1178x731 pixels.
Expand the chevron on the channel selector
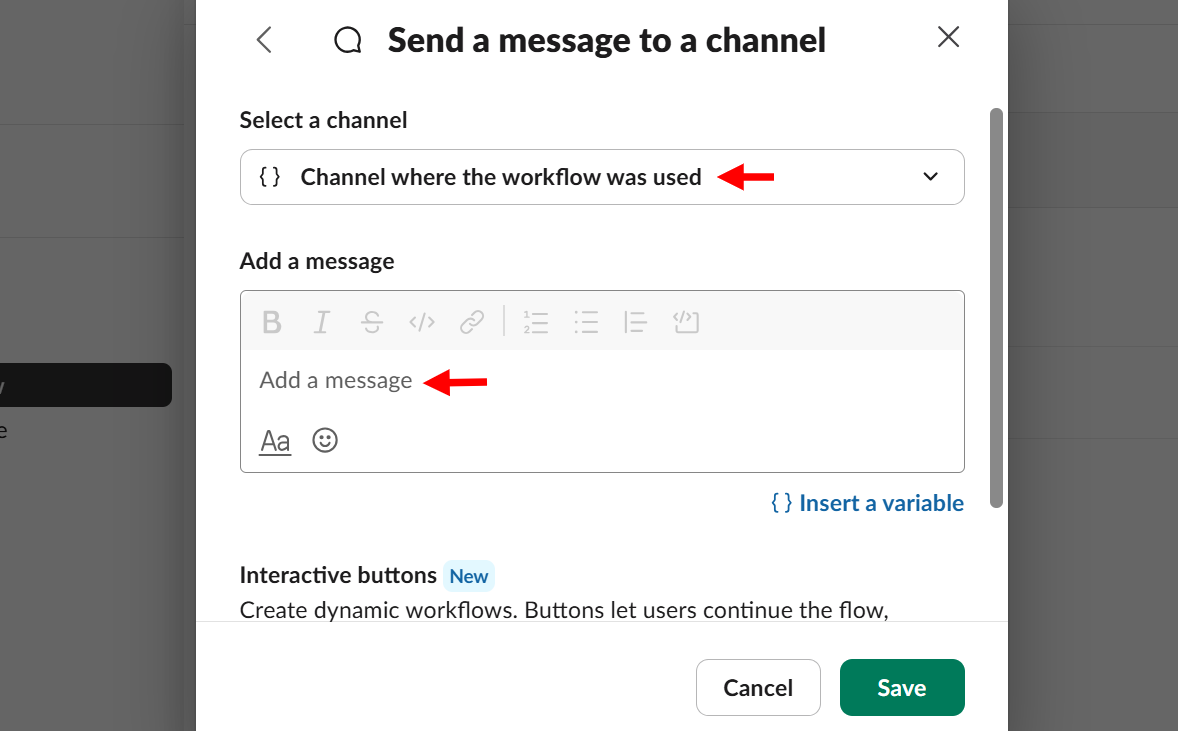coord(930,176)
